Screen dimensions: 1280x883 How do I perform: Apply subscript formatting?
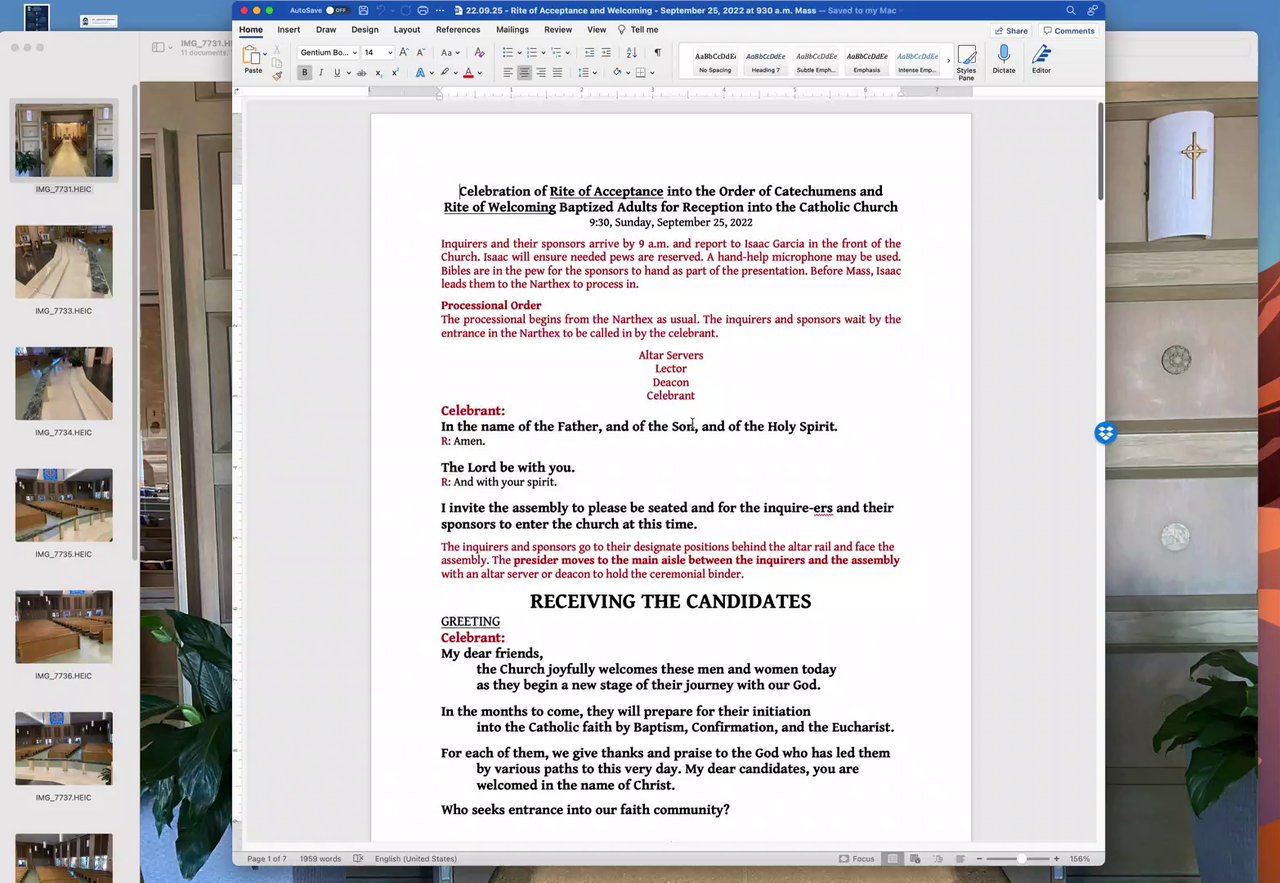pyautogui.click(x=378, y=73)
